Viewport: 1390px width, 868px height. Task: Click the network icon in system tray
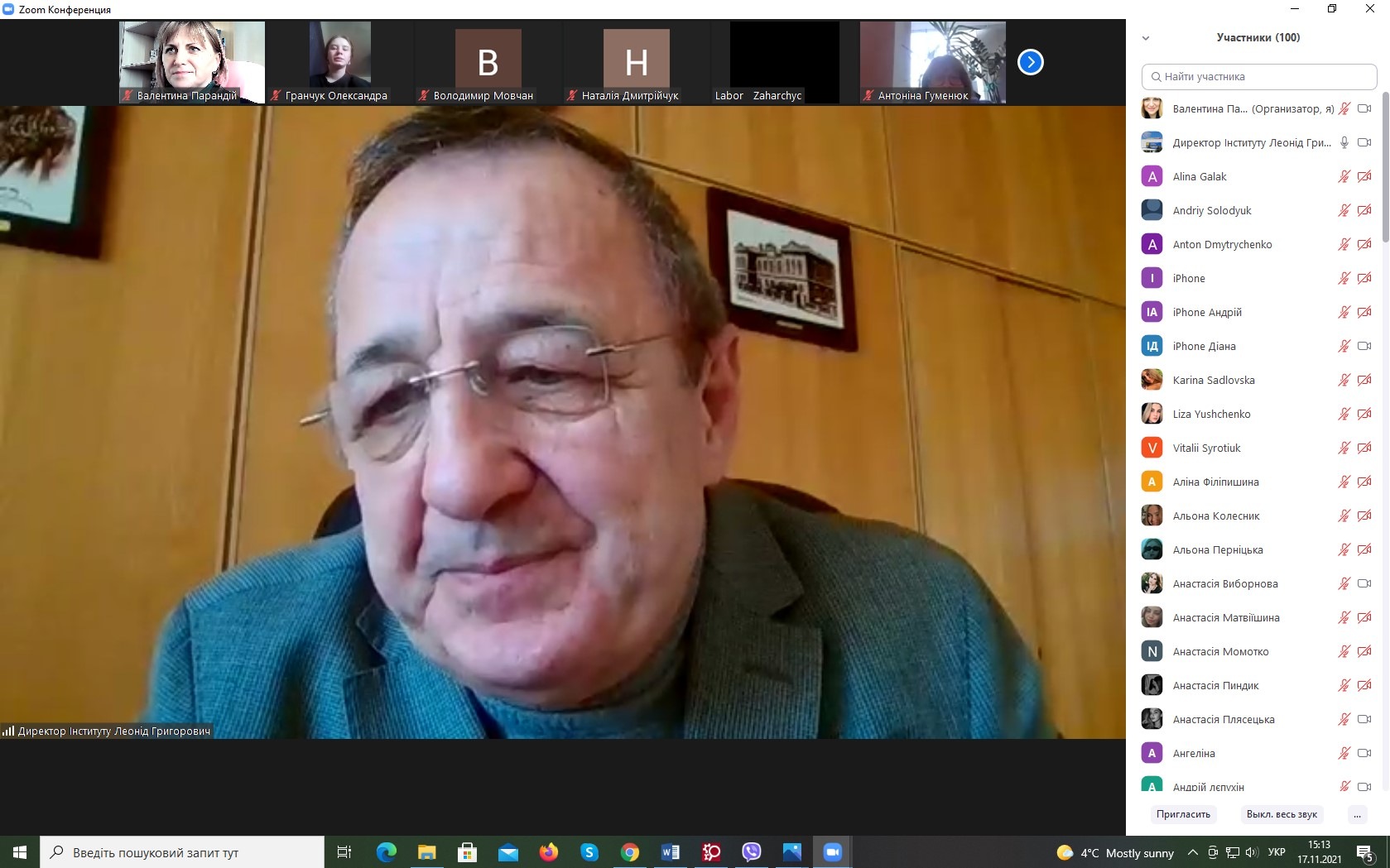coord(1233,853)
